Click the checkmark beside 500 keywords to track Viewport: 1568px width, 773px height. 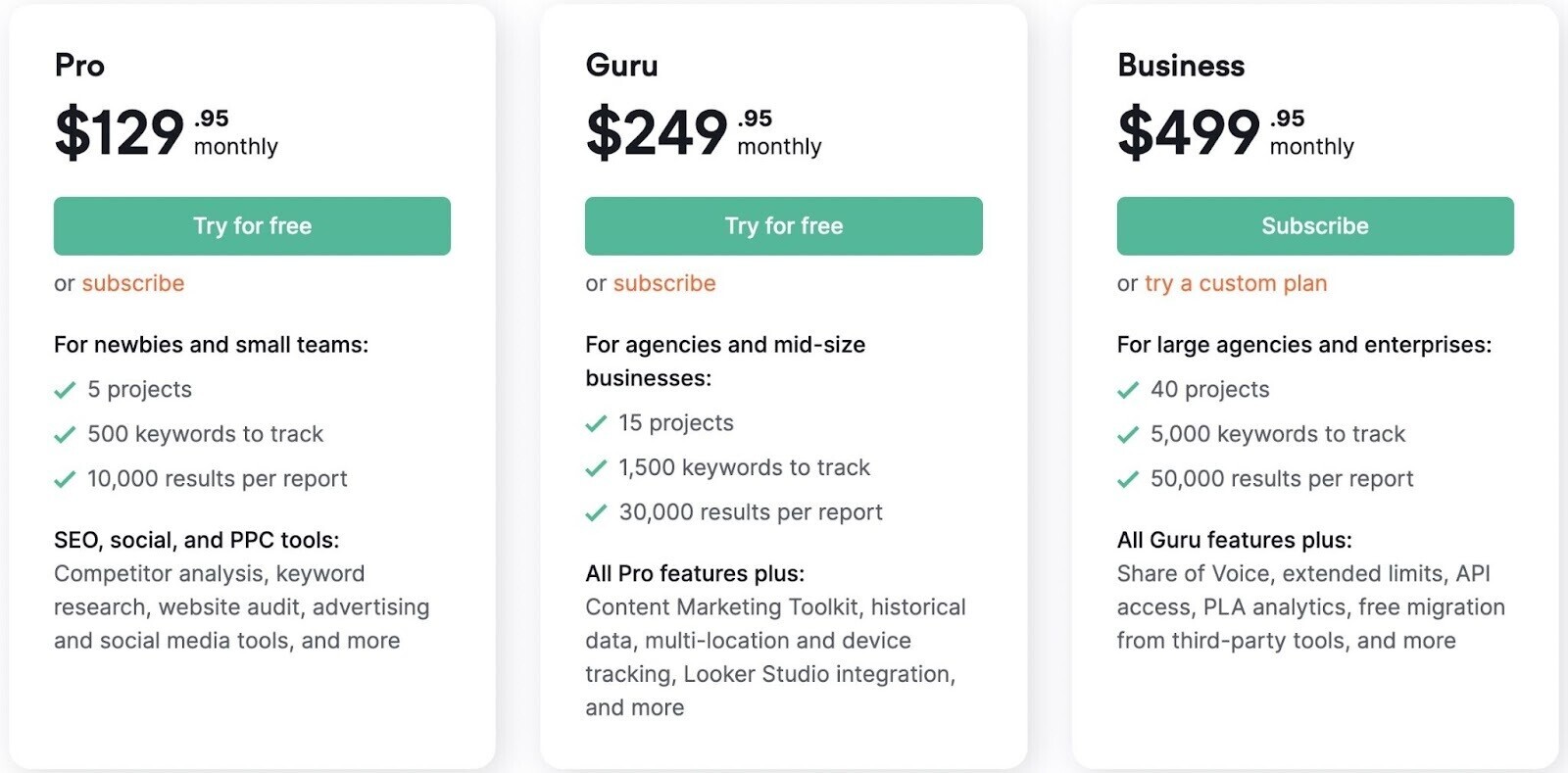[x=65, y=435]
